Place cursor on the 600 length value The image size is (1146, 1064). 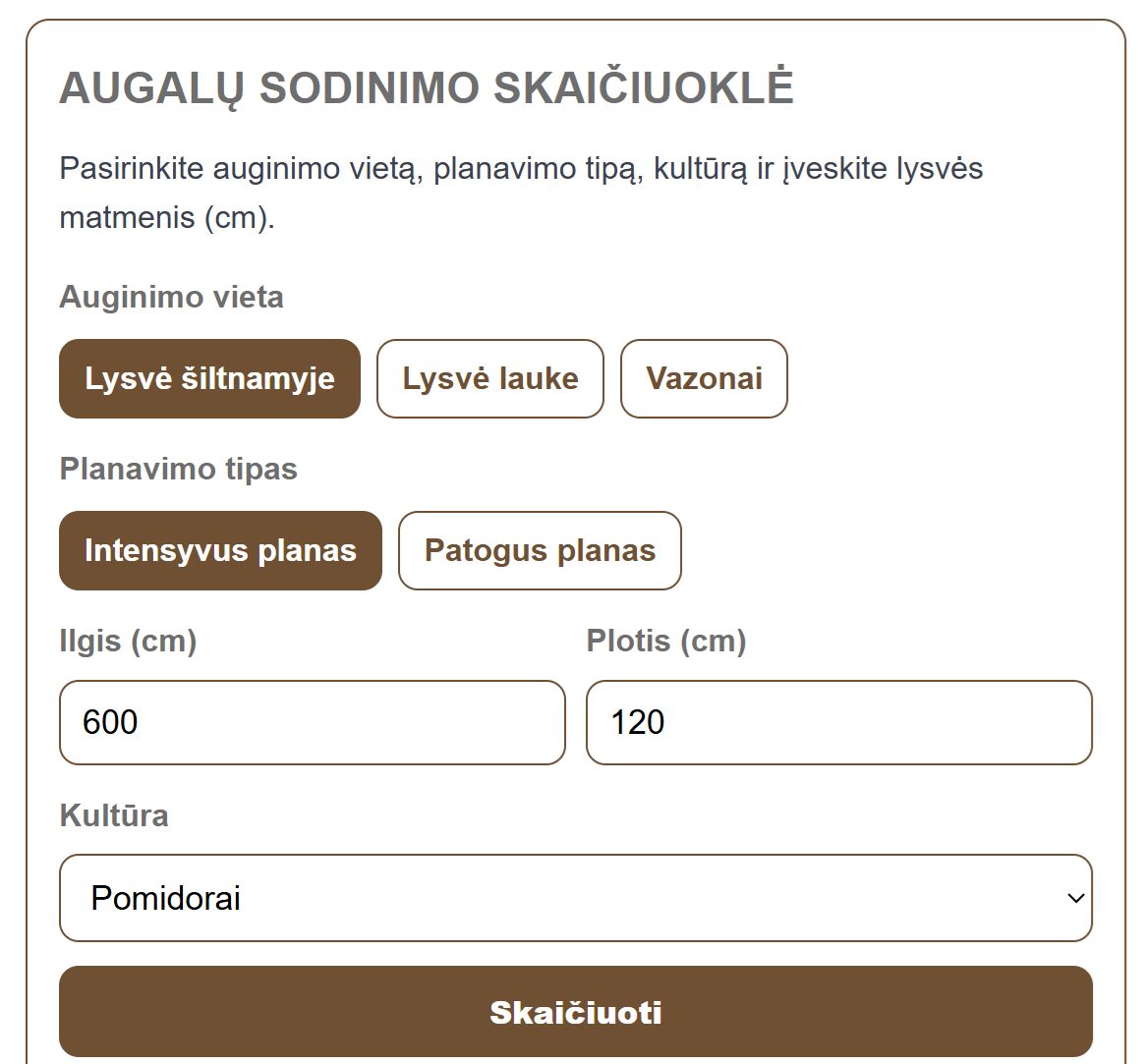(110, 722)
